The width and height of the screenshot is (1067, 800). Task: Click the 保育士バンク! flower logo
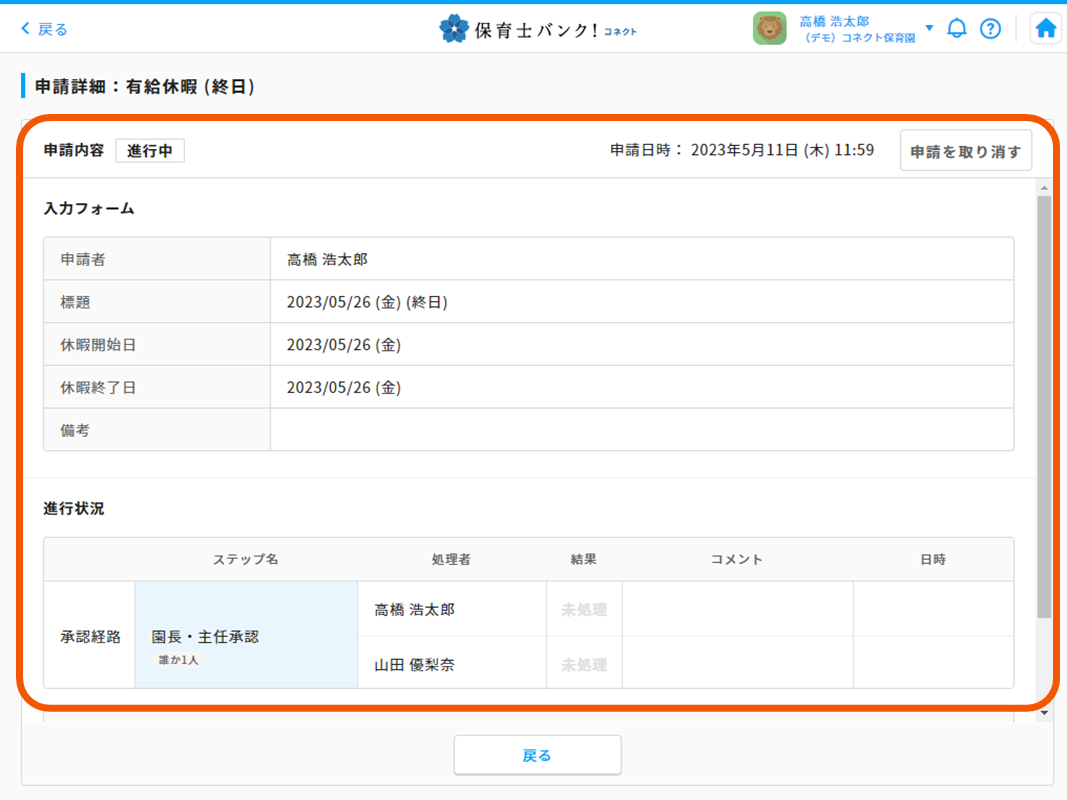click(453, 29)
